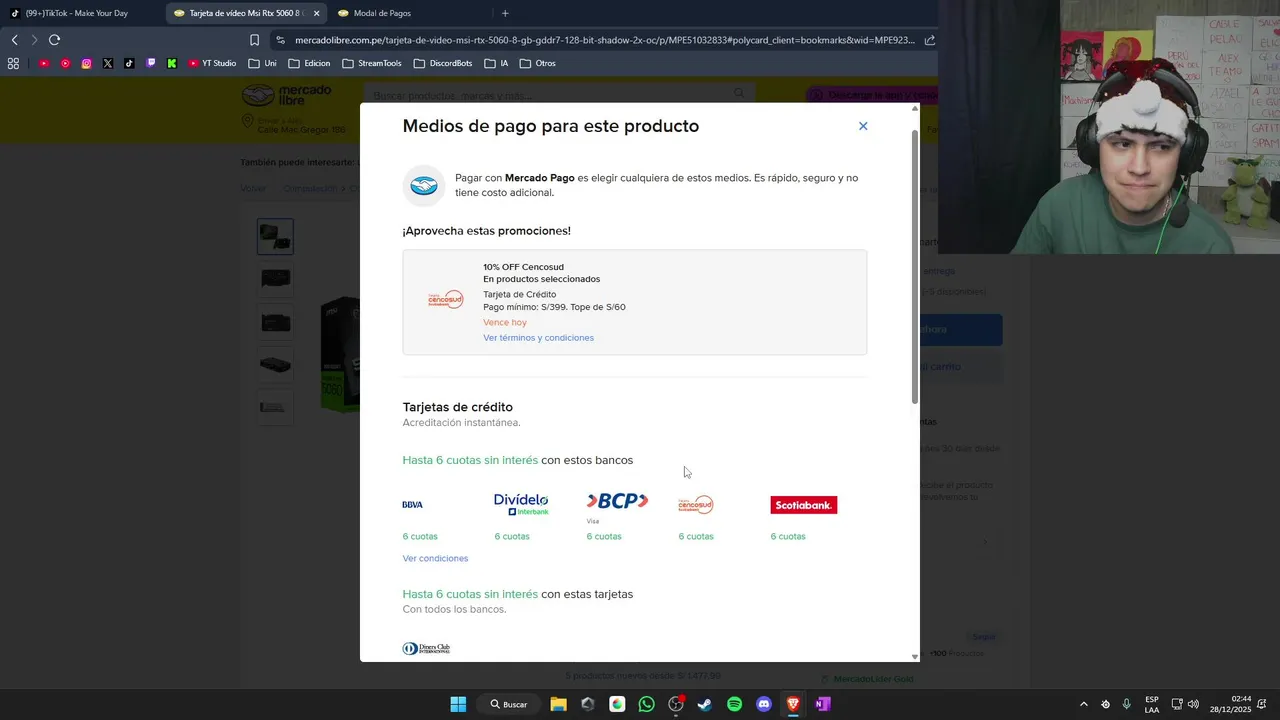1280x720 pixels.
Task: Open OneNote from the taskbar
Action: (x=822, y=704)
